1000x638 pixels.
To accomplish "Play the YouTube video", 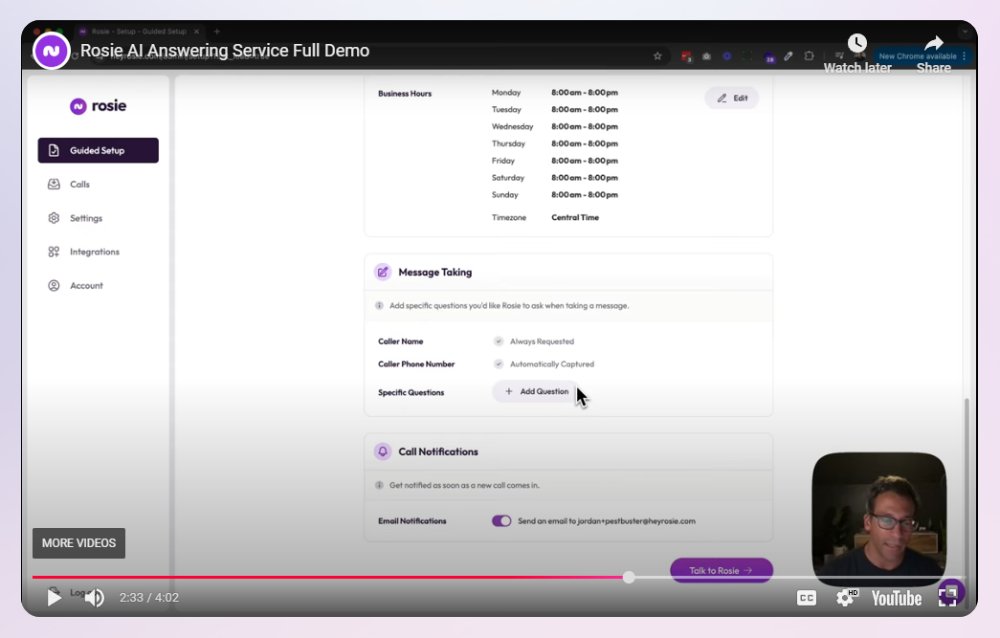I will click(54, 598).
